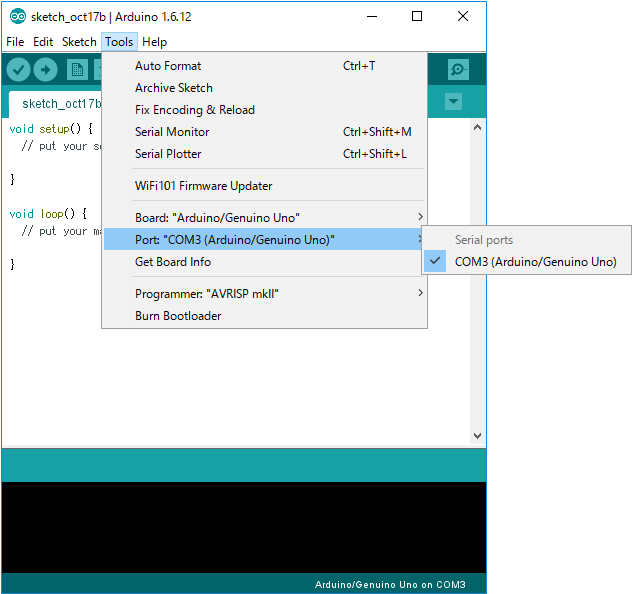Choose Serial Plotter
This screenshot has width=632, height=594.
(264, 154)
